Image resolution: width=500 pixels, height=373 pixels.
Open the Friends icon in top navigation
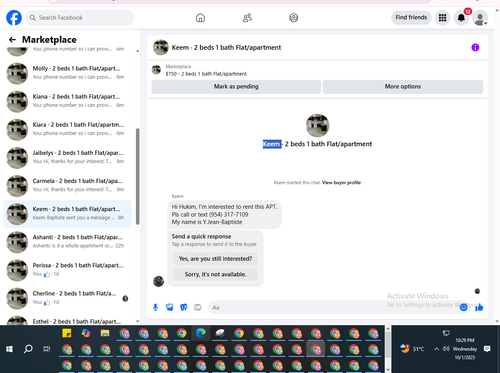[247, 18]
